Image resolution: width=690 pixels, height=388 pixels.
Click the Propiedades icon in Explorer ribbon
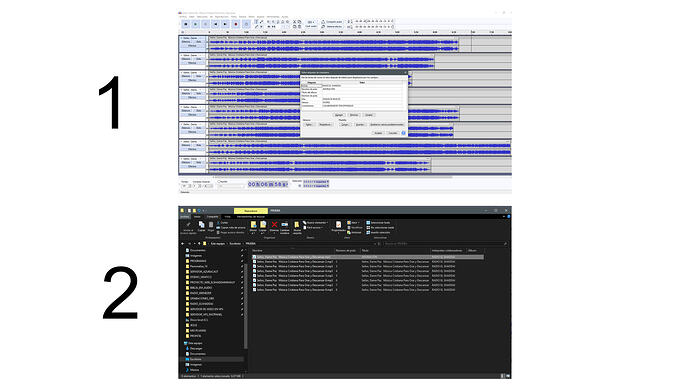coord(338,224)
